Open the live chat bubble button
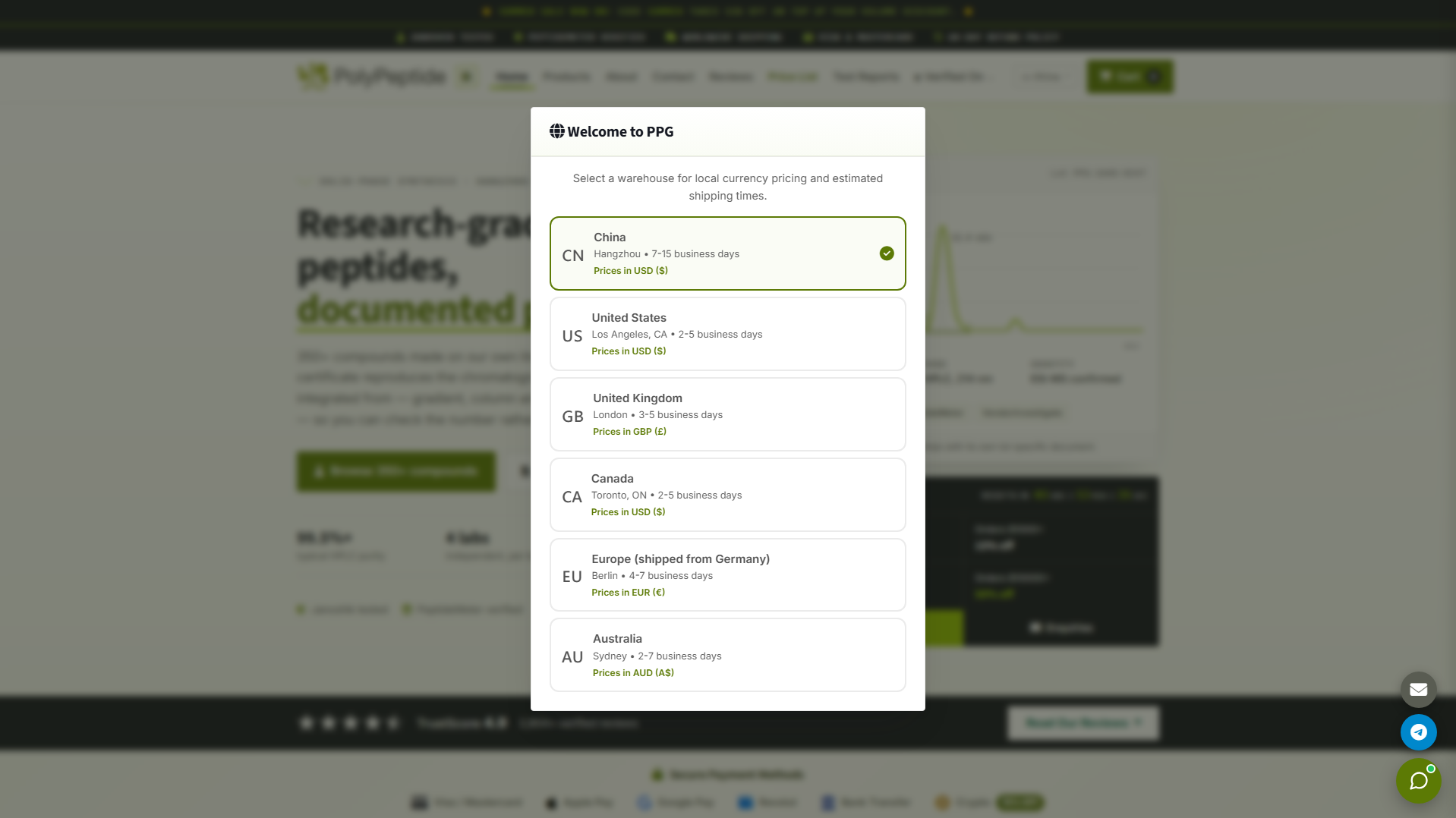Viewport: 1456px width, 818px height. [1418, 780]
